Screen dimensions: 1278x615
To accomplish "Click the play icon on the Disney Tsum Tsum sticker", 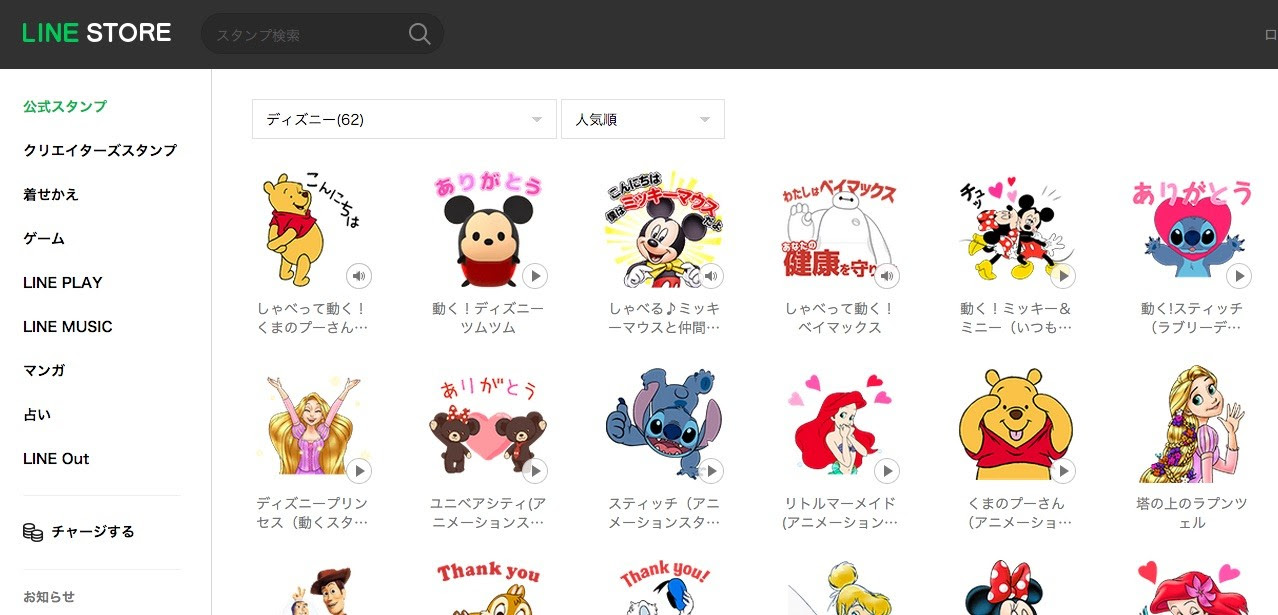I will (x=535, y=275).
